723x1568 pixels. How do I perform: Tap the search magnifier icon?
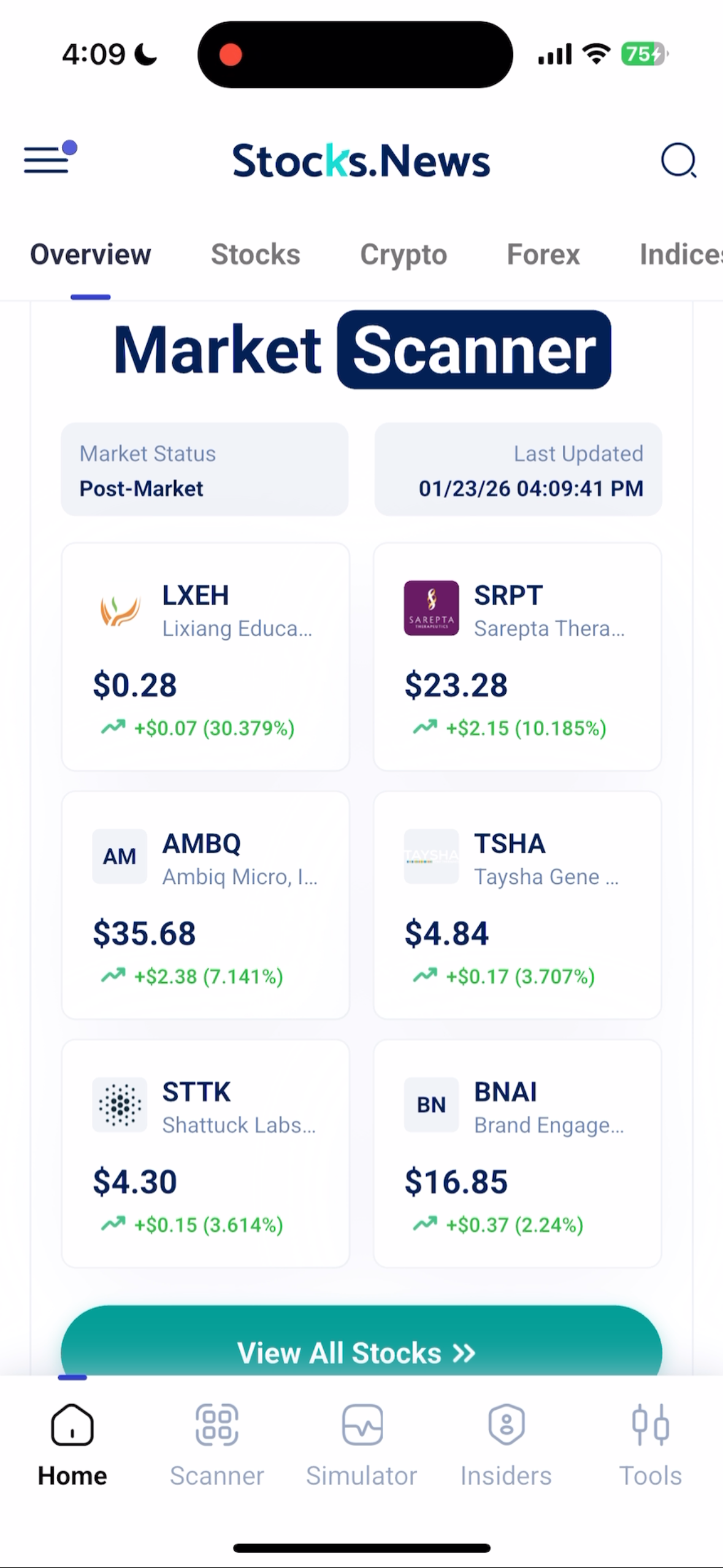(x=678, y=161)
